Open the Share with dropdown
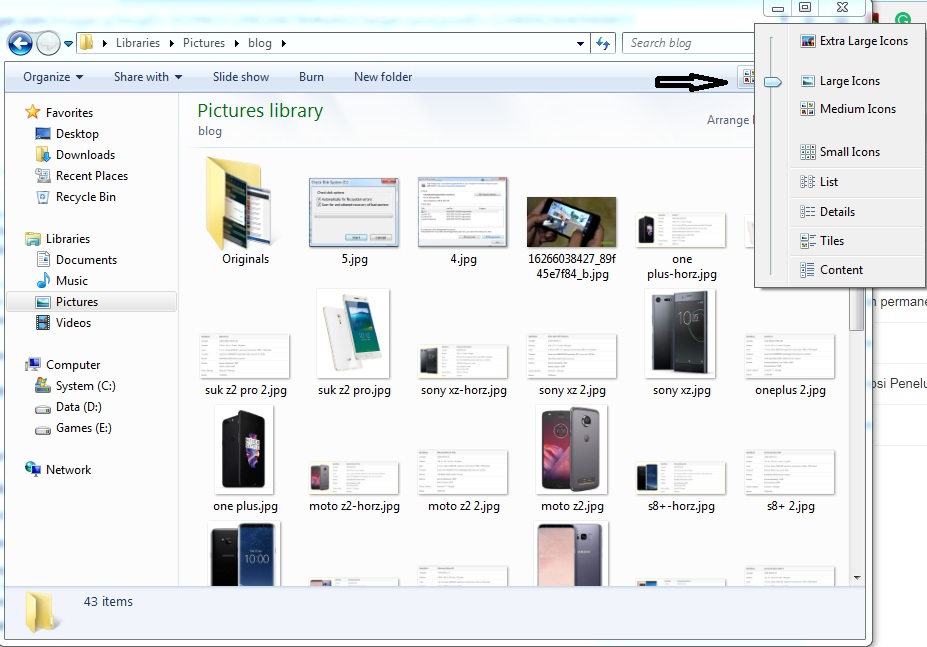The image size is (927, 647). tap(145, 77)
